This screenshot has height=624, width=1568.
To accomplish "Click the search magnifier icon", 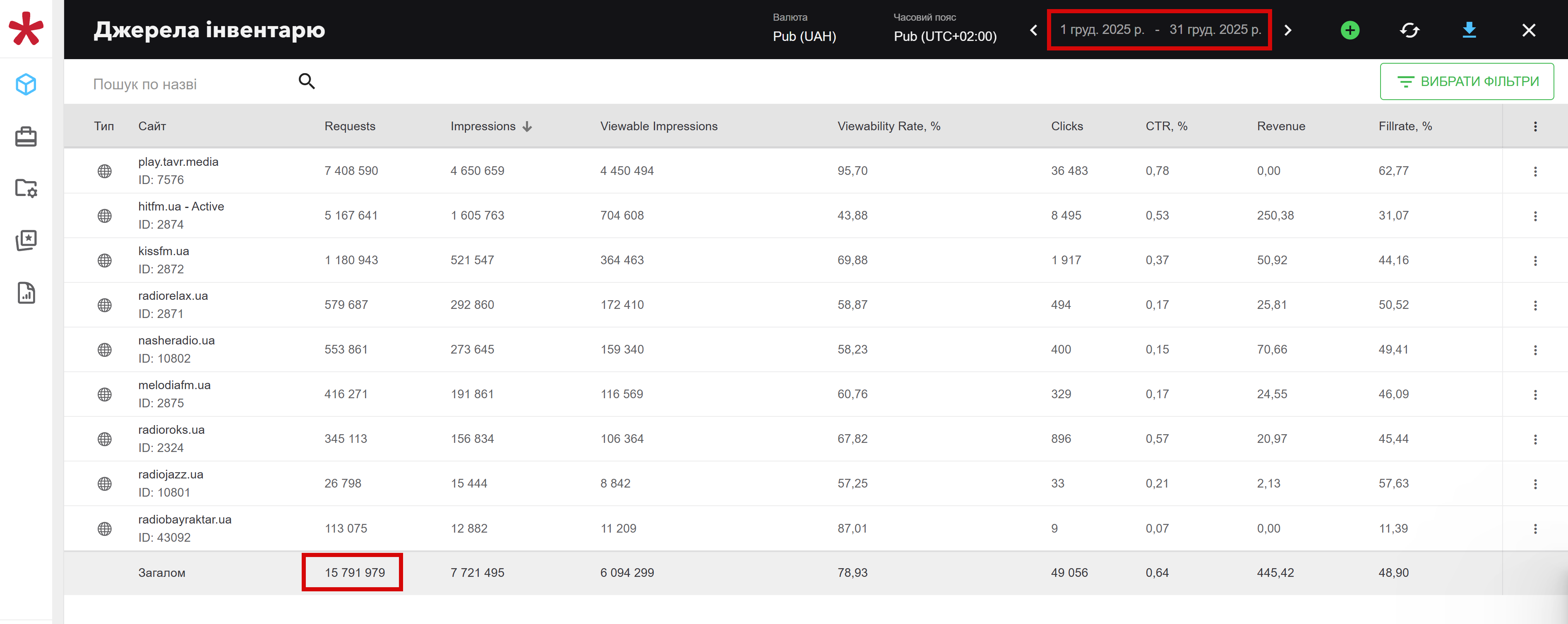I will tap(307, 81).
